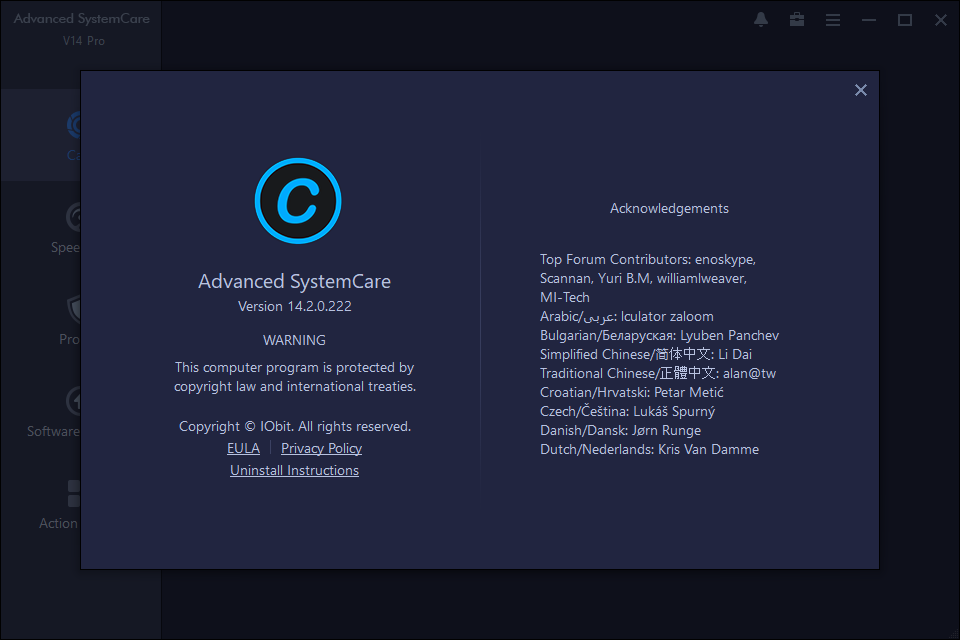Screen dimensions: 960x640
Task: Click the Czech/Čeština: Lukáš Spurný line
Action: 627,412
